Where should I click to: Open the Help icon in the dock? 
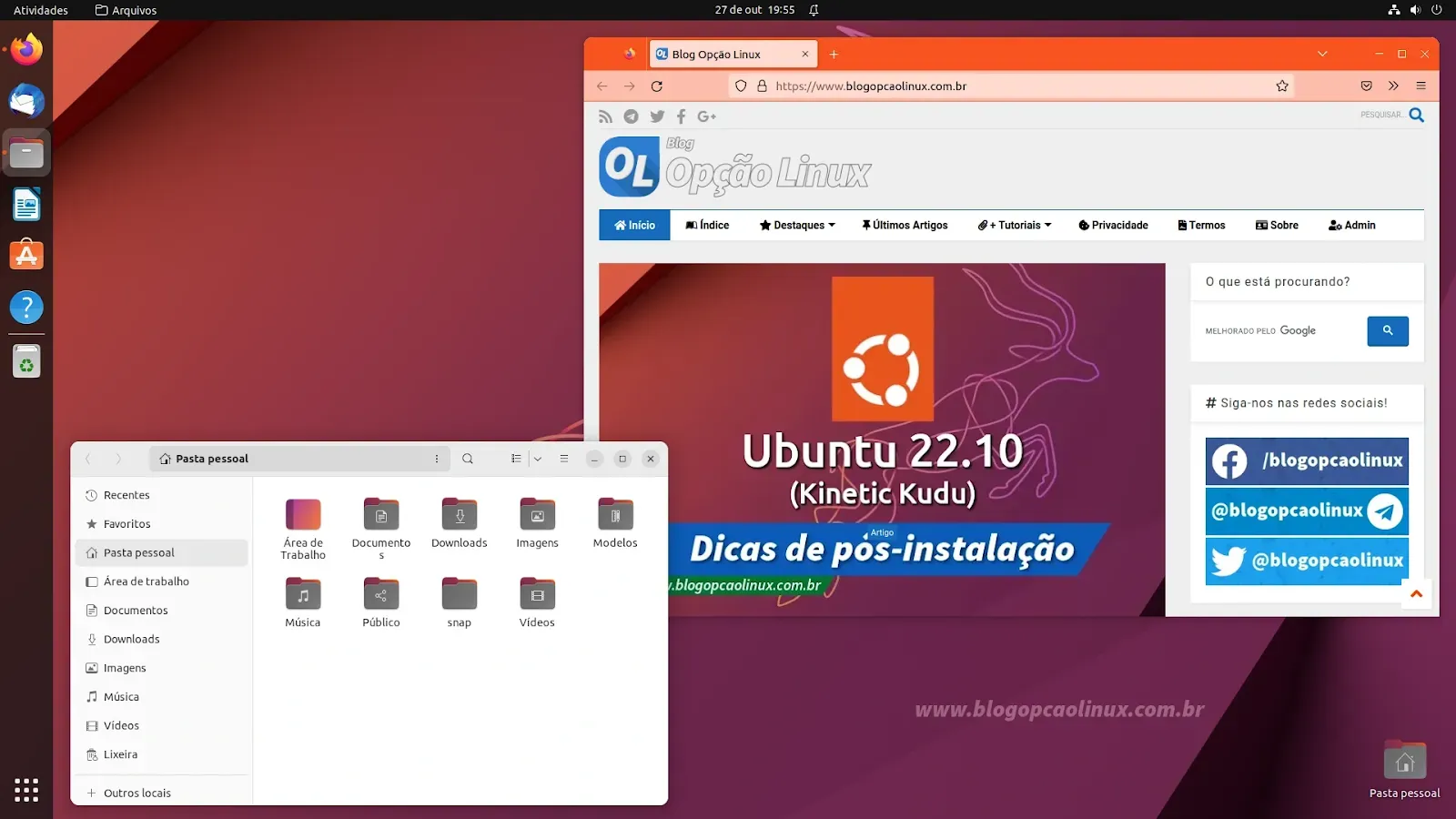[x=26, y=308]
